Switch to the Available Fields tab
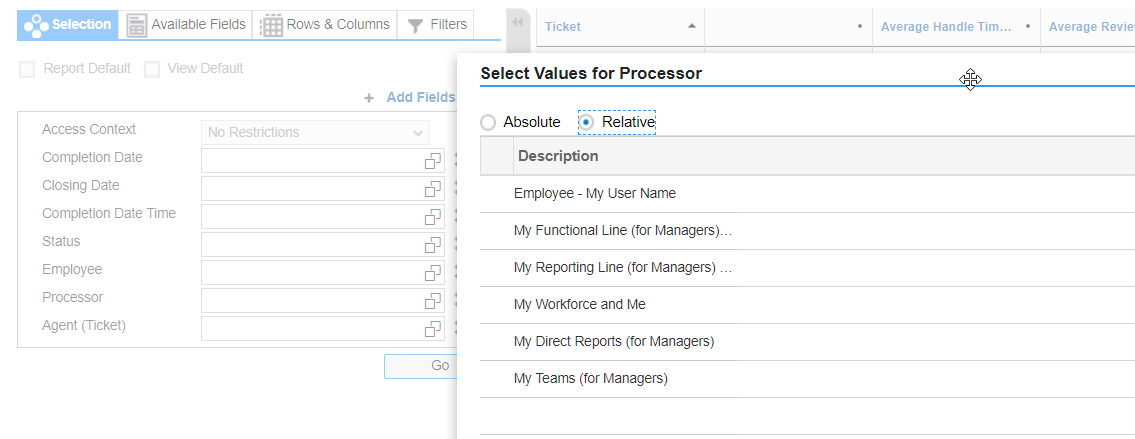The image size is (1135, 439). pos(187,25)
